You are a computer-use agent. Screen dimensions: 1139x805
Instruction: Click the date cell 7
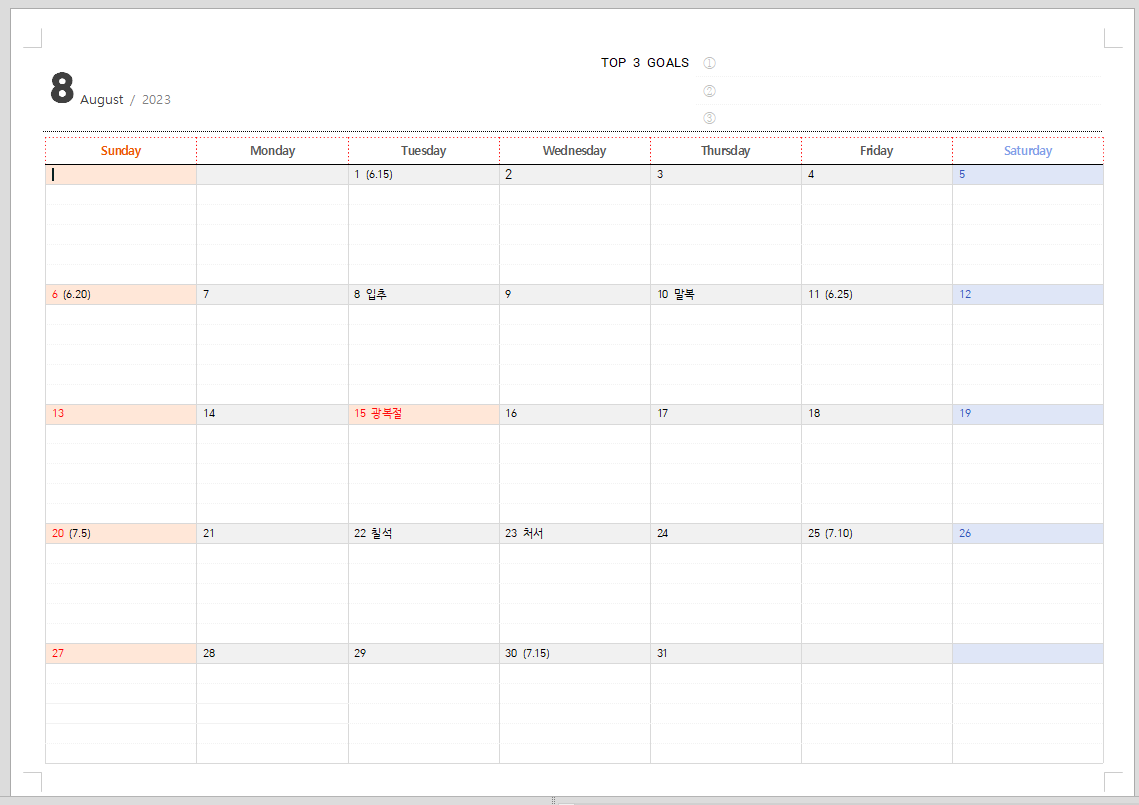pyautogui.click(x=272, y=294)
